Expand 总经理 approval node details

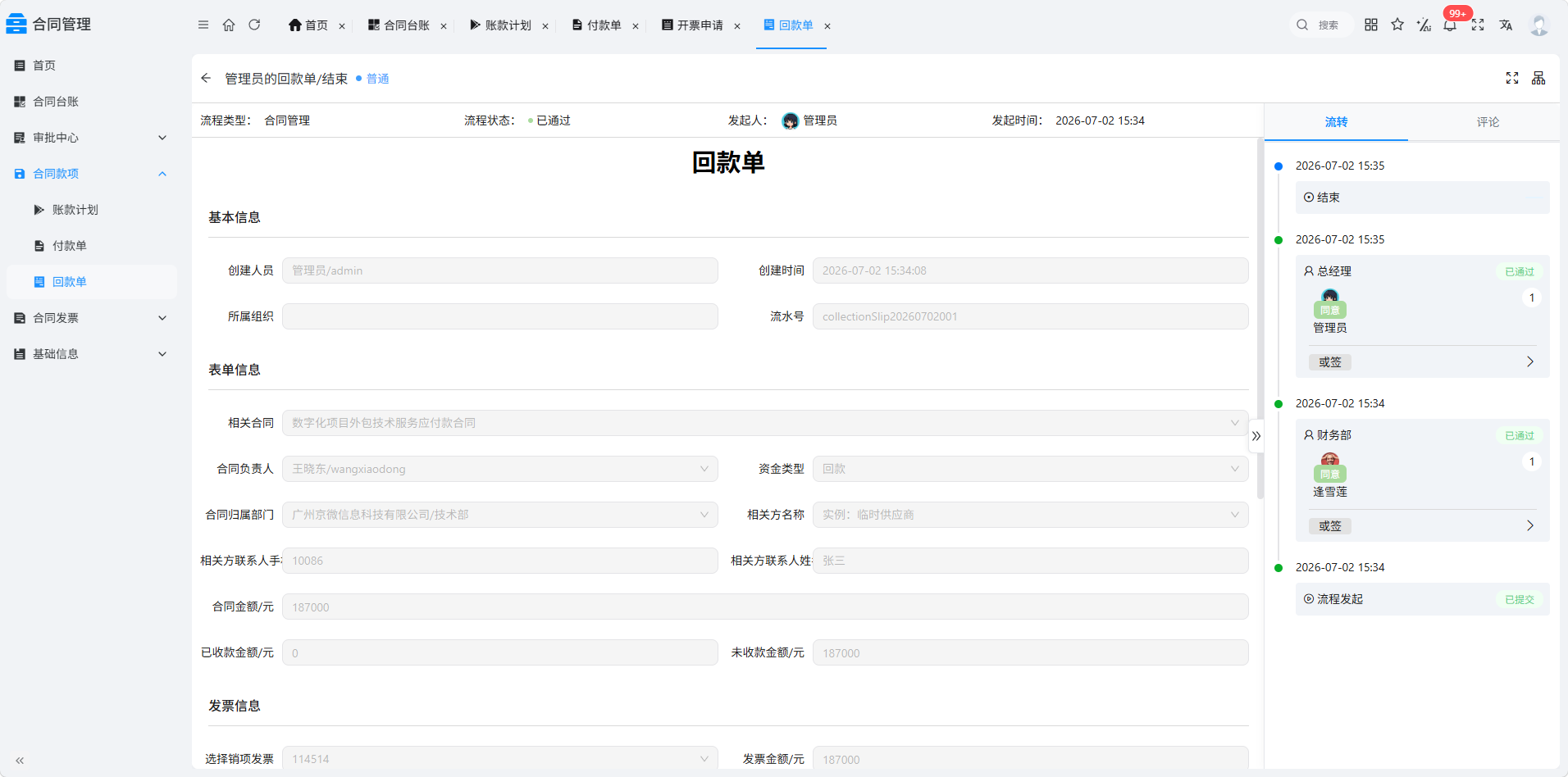click(x=1529, y=361)
